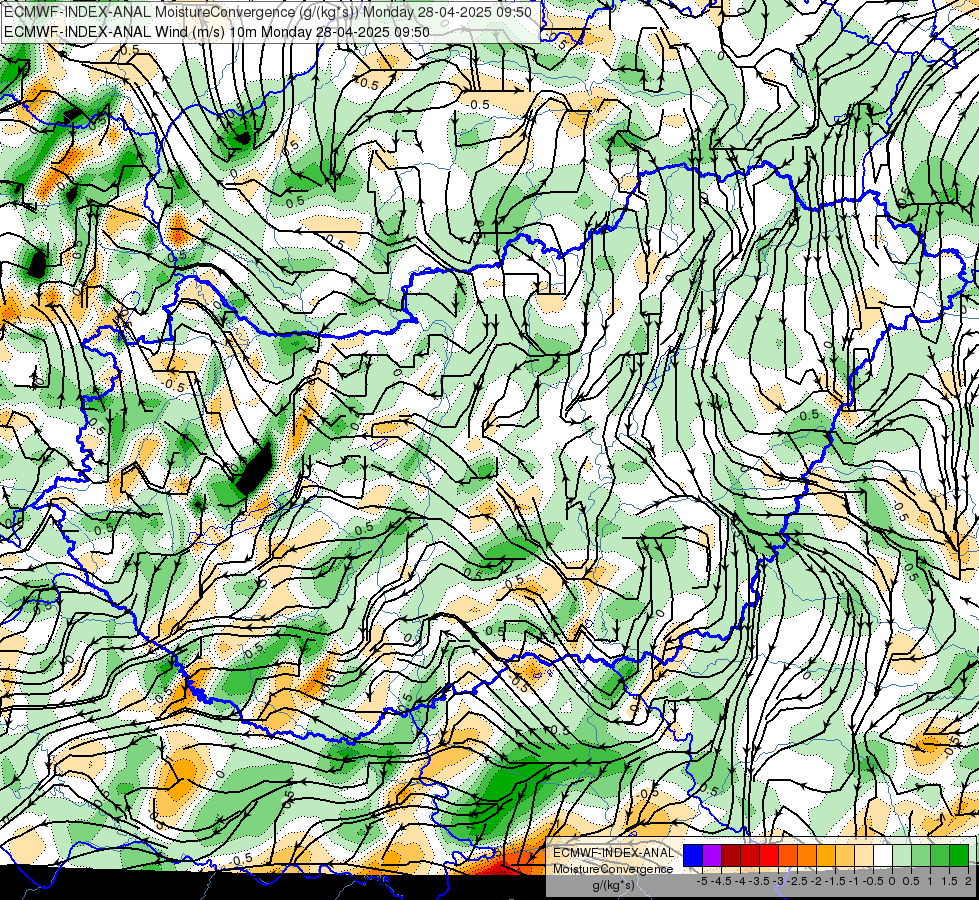Image resolution: width=979 pixels, height=900 pixels.
Task: Click the legend unit label 'g/(kg*s)'
Action: point(613,885)
